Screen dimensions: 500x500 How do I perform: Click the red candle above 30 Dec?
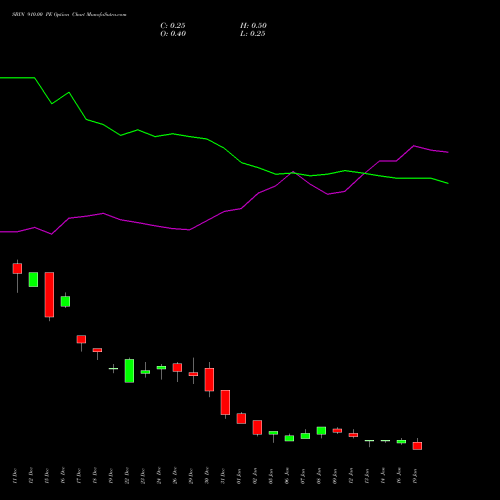209,380
